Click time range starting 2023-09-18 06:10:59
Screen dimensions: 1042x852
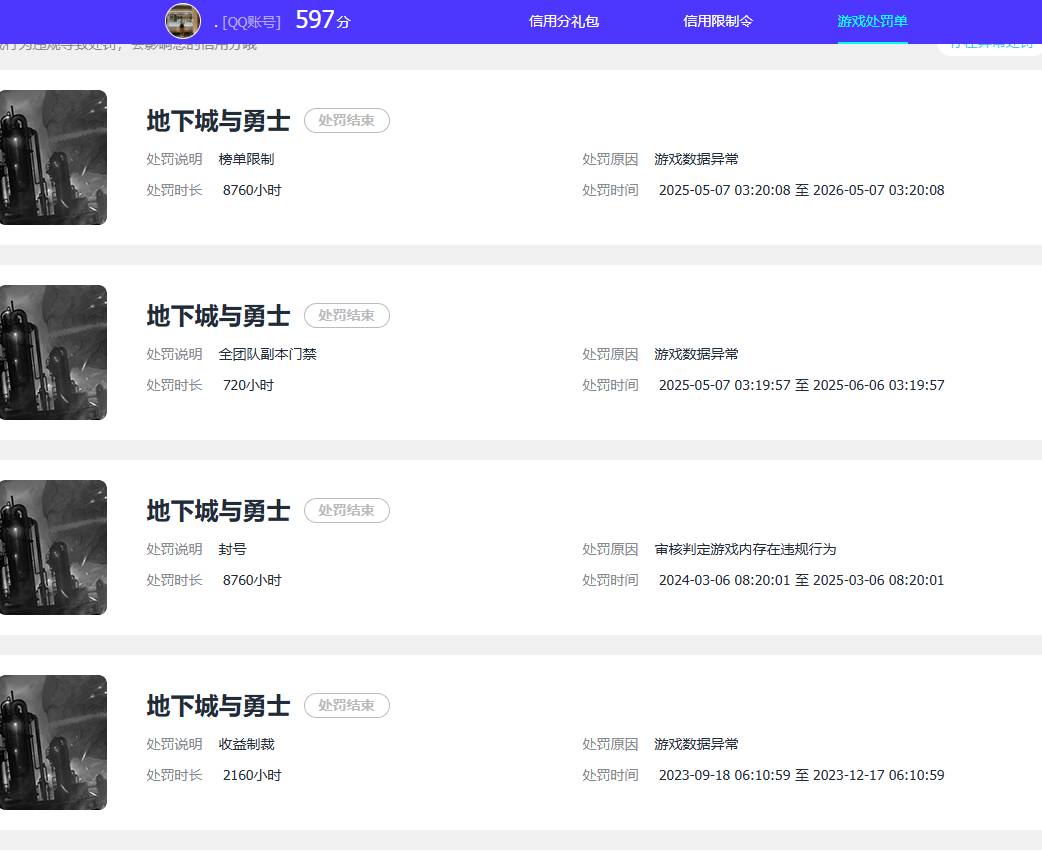801,776
